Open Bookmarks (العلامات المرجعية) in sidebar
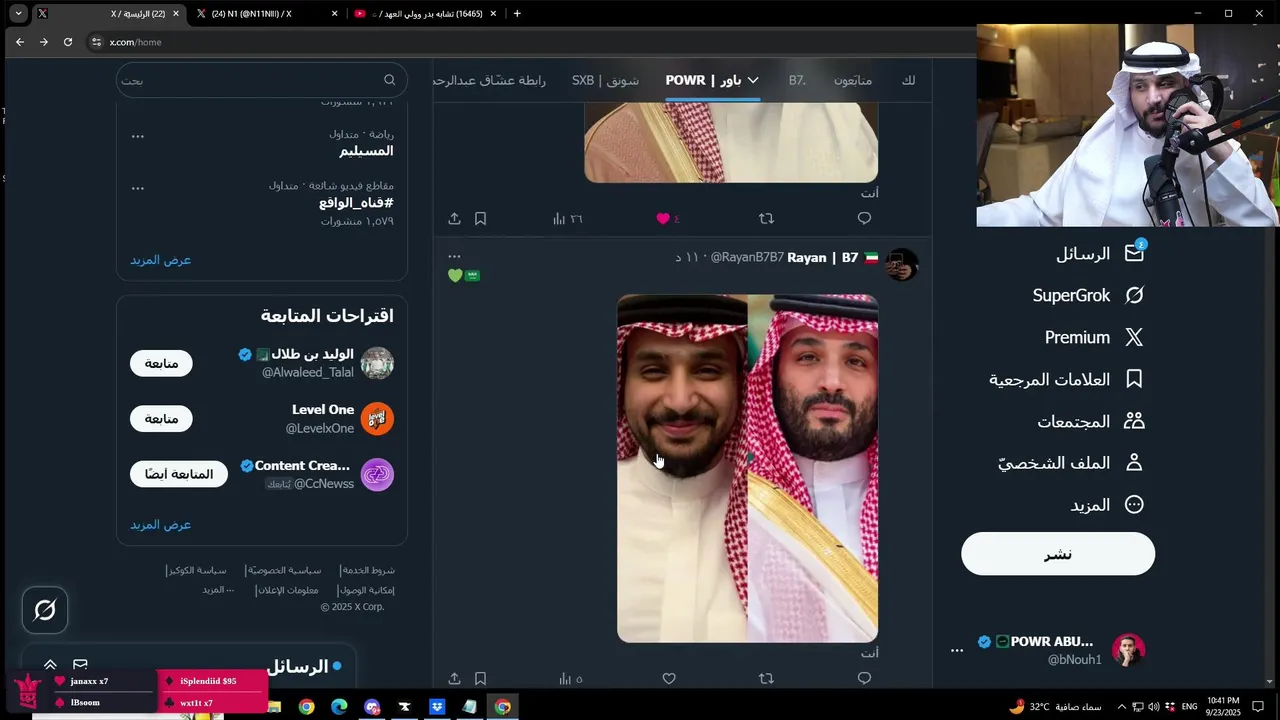Screen dimensions: 1280x720 1066,380
